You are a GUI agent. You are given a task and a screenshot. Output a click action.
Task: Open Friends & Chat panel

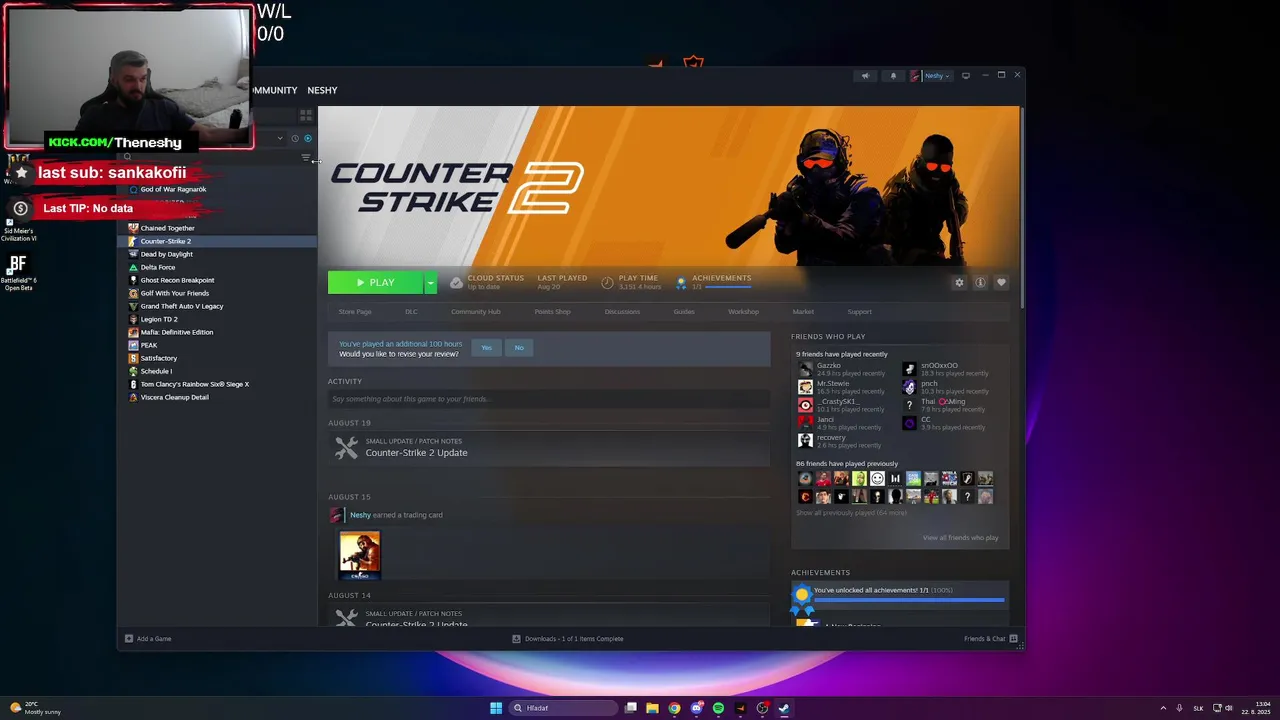(x=991, y=639)
